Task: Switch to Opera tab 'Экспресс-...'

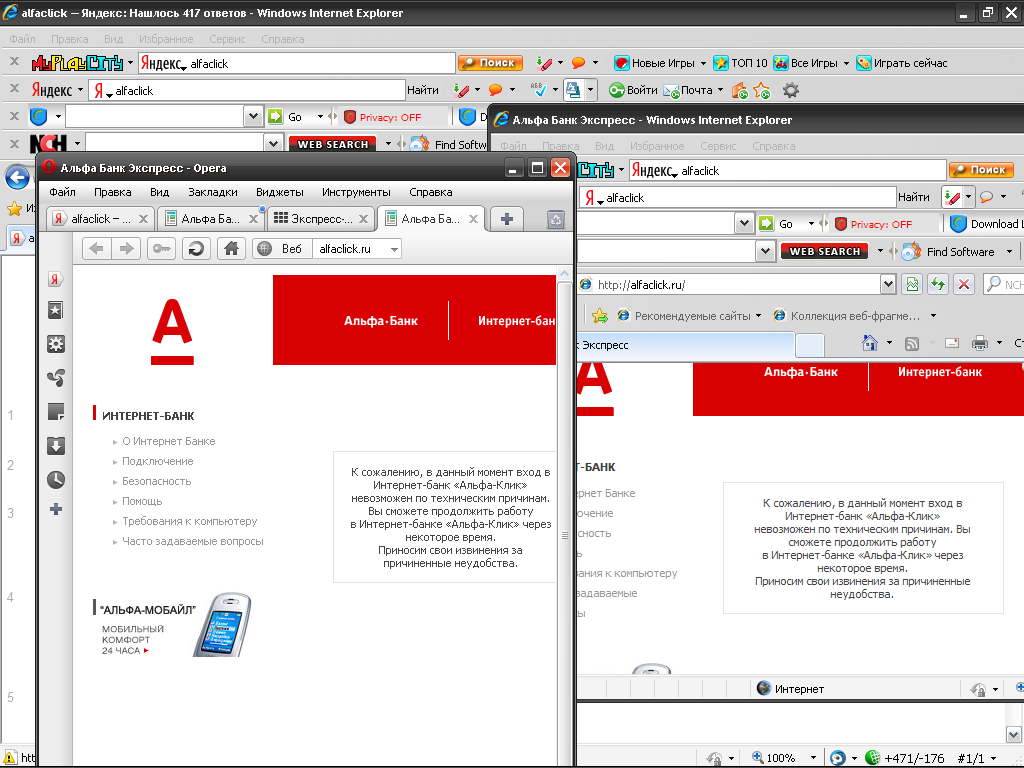Action: pos(322,219)
